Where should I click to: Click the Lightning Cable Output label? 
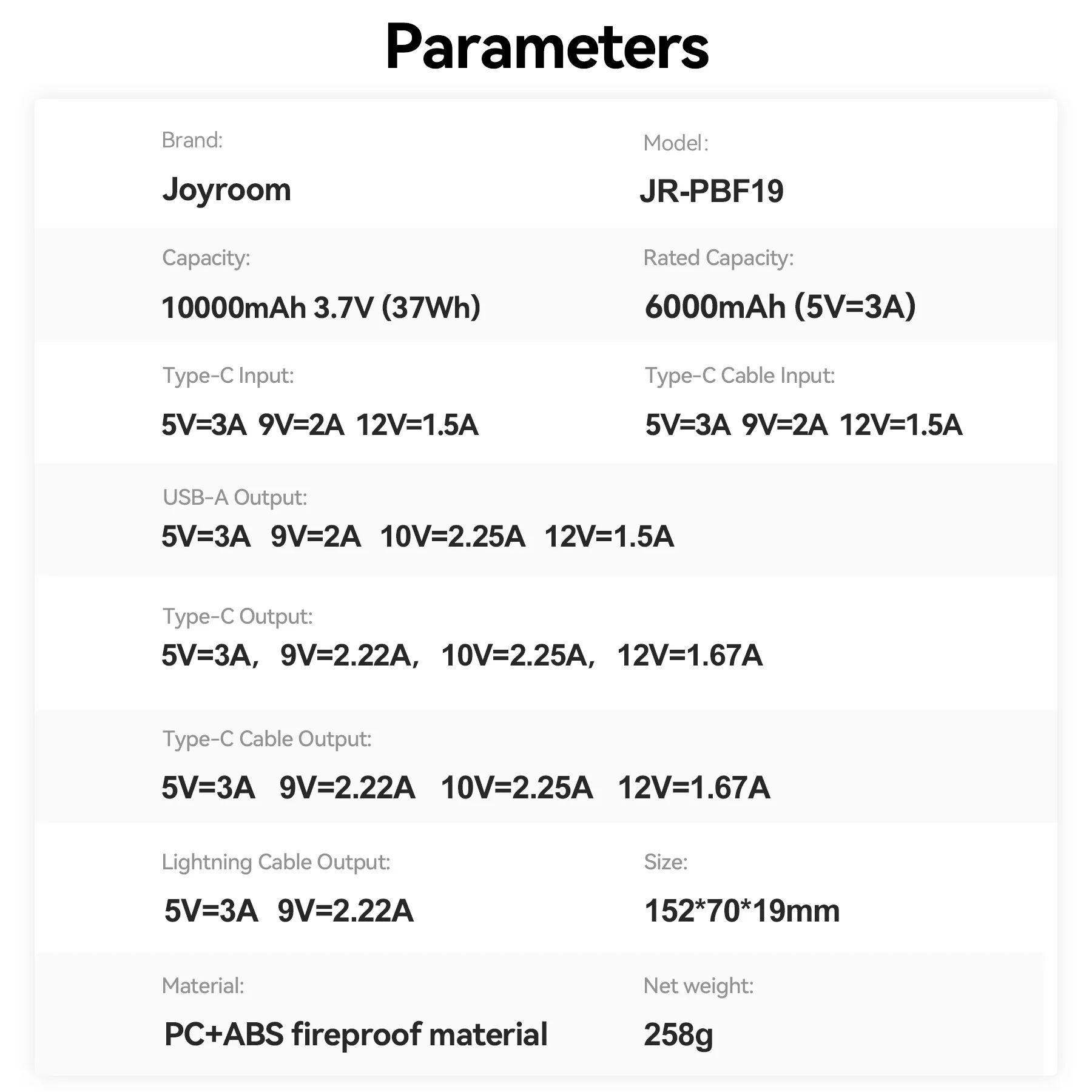point(276,862)
